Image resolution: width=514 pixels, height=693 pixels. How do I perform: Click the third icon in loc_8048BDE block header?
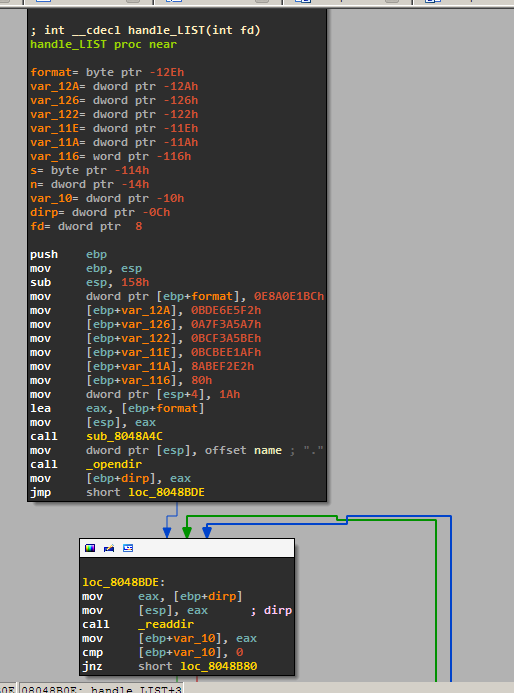coord(128,548)
